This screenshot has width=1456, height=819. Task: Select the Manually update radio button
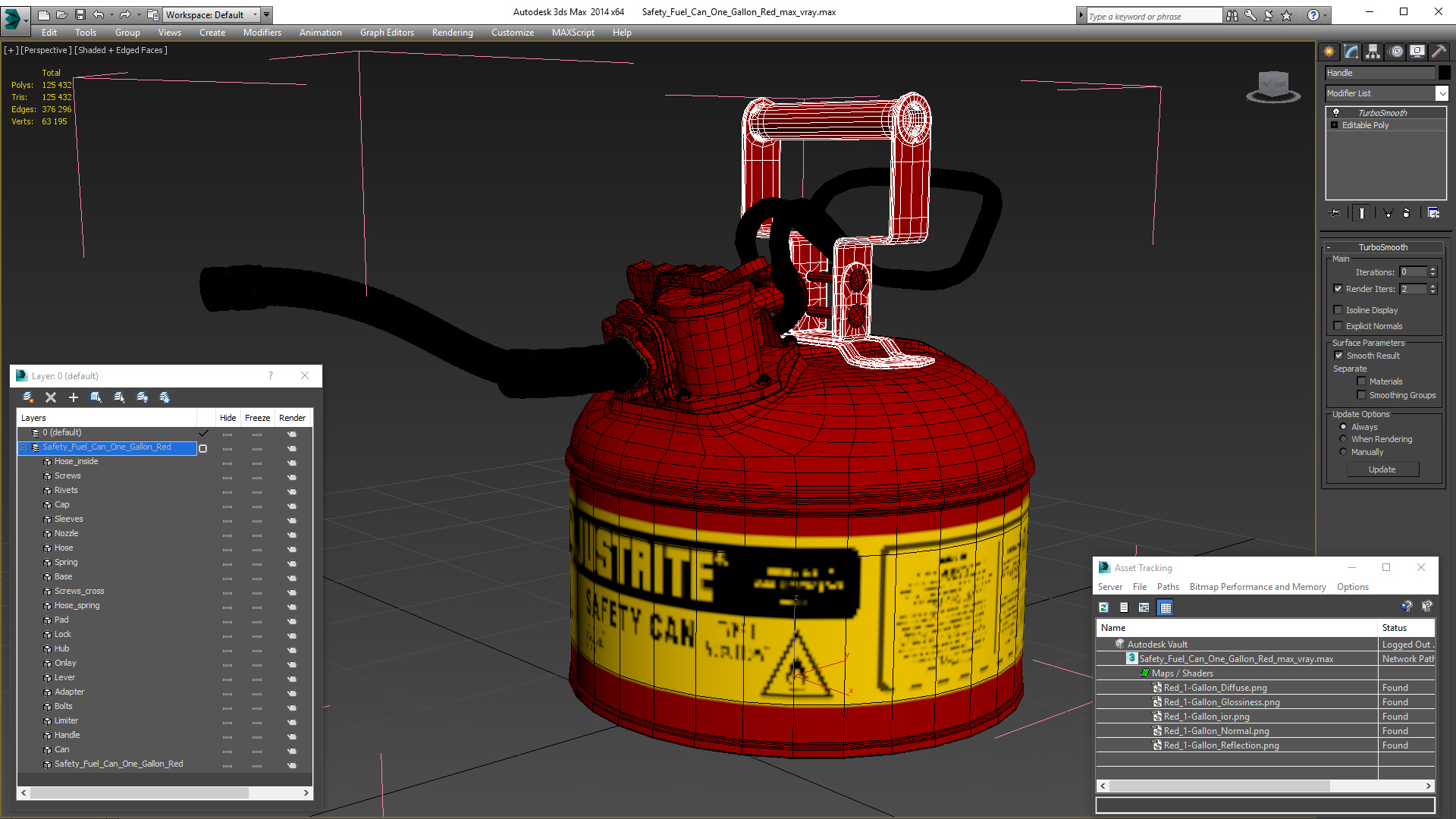tap(1343, 451)
